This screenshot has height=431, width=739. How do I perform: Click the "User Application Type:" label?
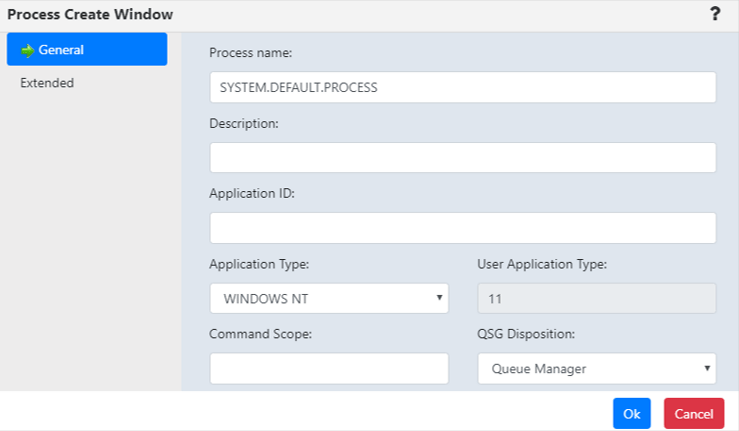click(x=543, y=265)
